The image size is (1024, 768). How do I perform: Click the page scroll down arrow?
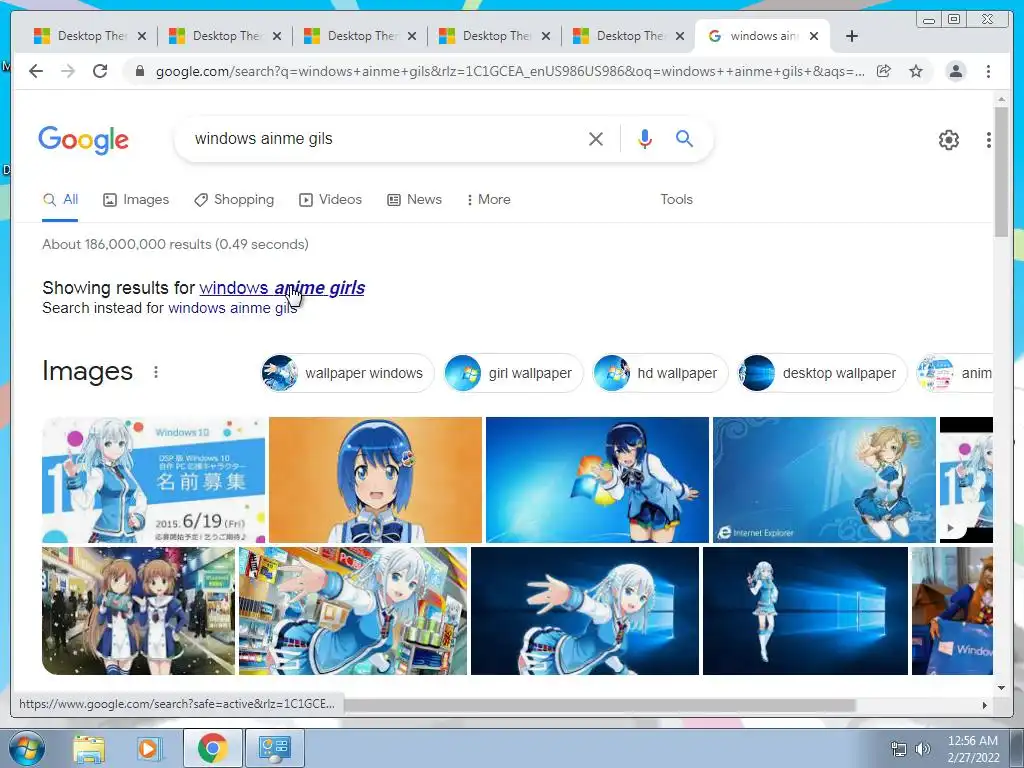[1001, 688]
